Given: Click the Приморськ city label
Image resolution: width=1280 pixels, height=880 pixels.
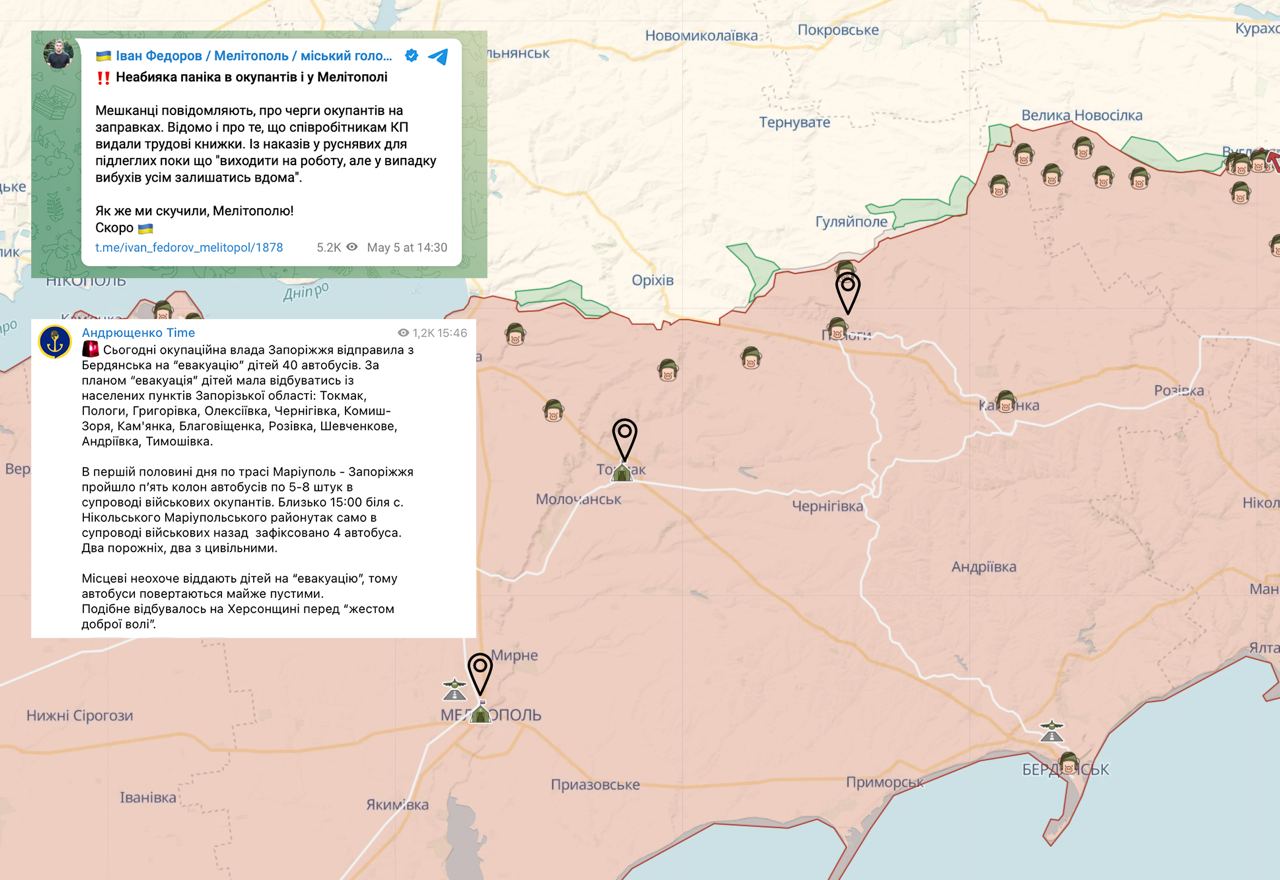Looking at the screenshot, I should [x=884, y=782].
